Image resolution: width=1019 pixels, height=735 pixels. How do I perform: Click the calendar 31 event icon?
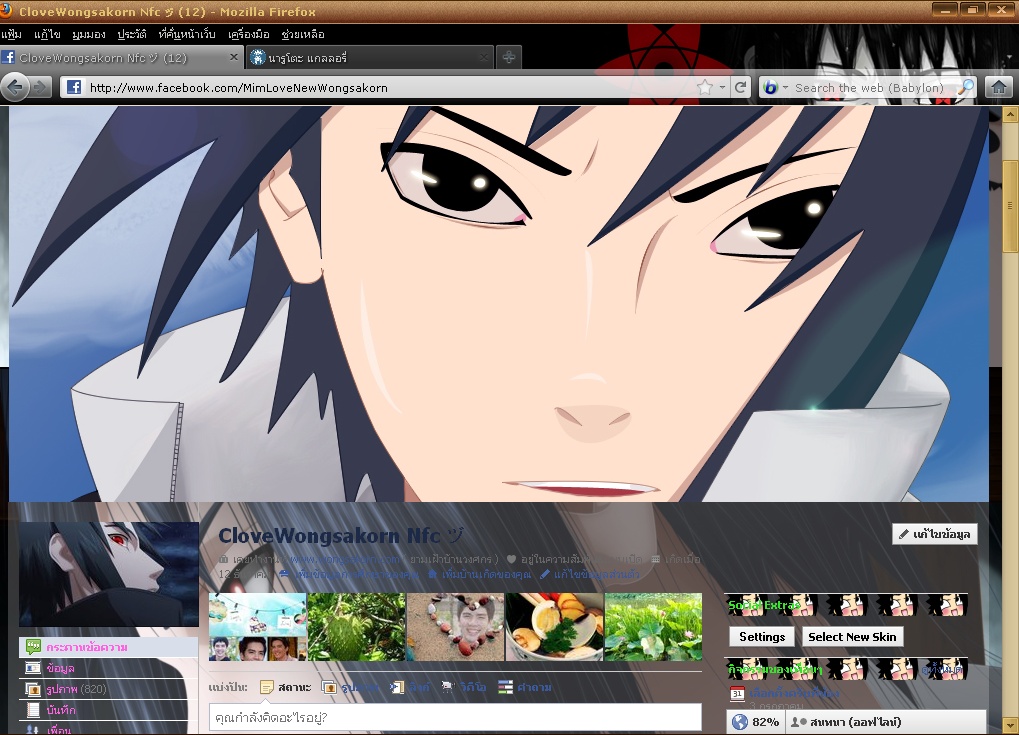[x=737, y=693]
